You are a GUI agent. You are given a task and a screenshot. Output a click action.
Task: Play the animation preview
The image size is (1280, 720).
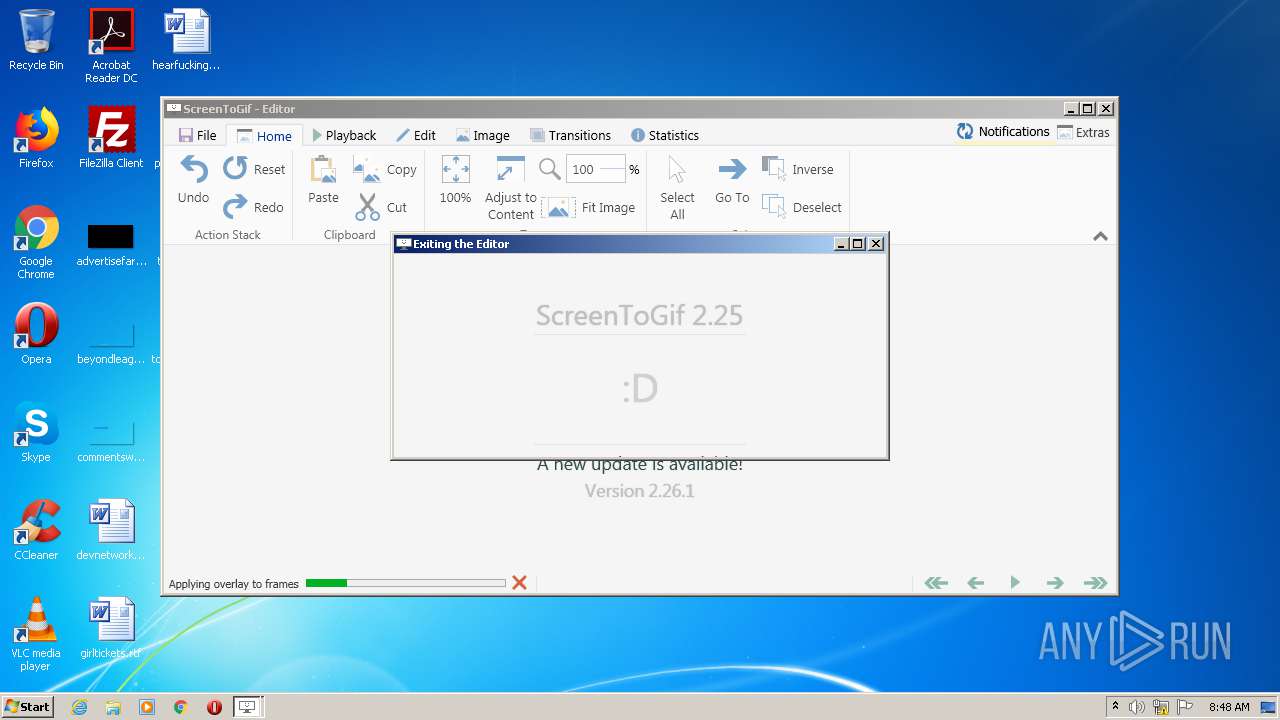pos(1015,582)
